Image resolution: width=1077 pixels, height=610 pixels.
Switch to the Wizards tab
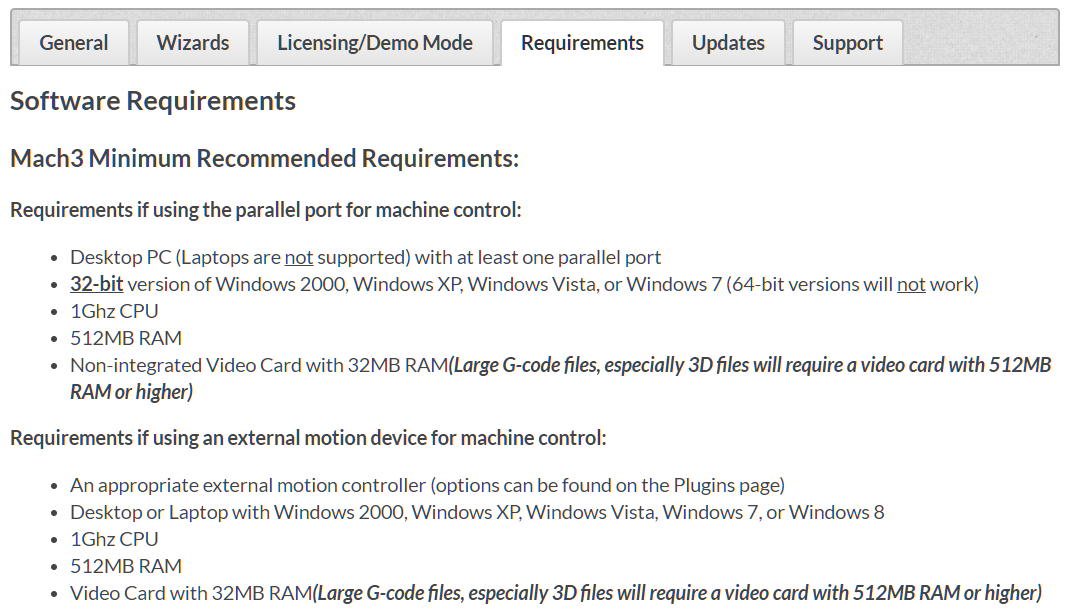pyautogui.click(x=193, y=43)
